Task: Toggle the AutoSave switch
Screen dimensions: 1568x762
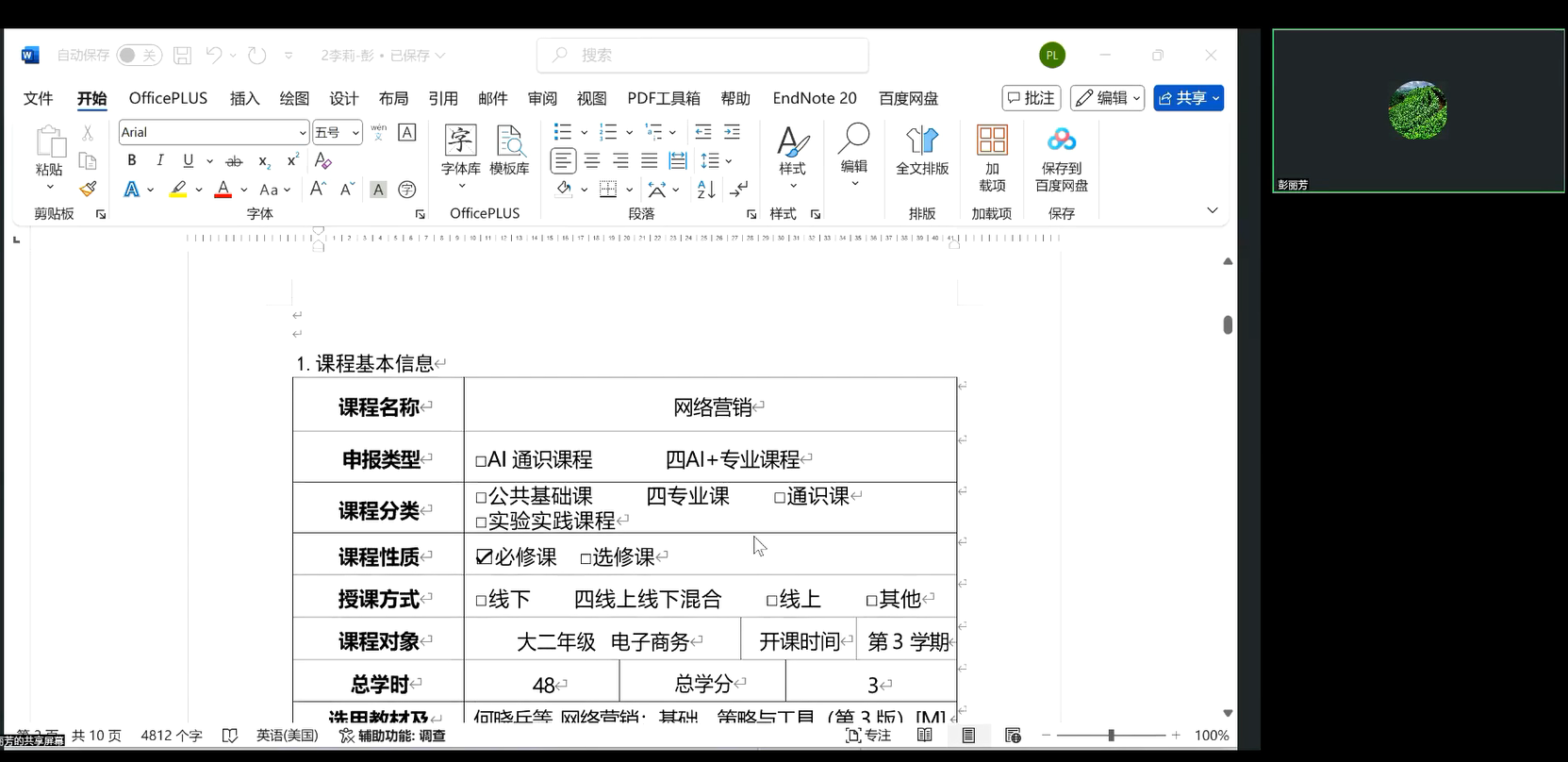Action: (139, 56)
